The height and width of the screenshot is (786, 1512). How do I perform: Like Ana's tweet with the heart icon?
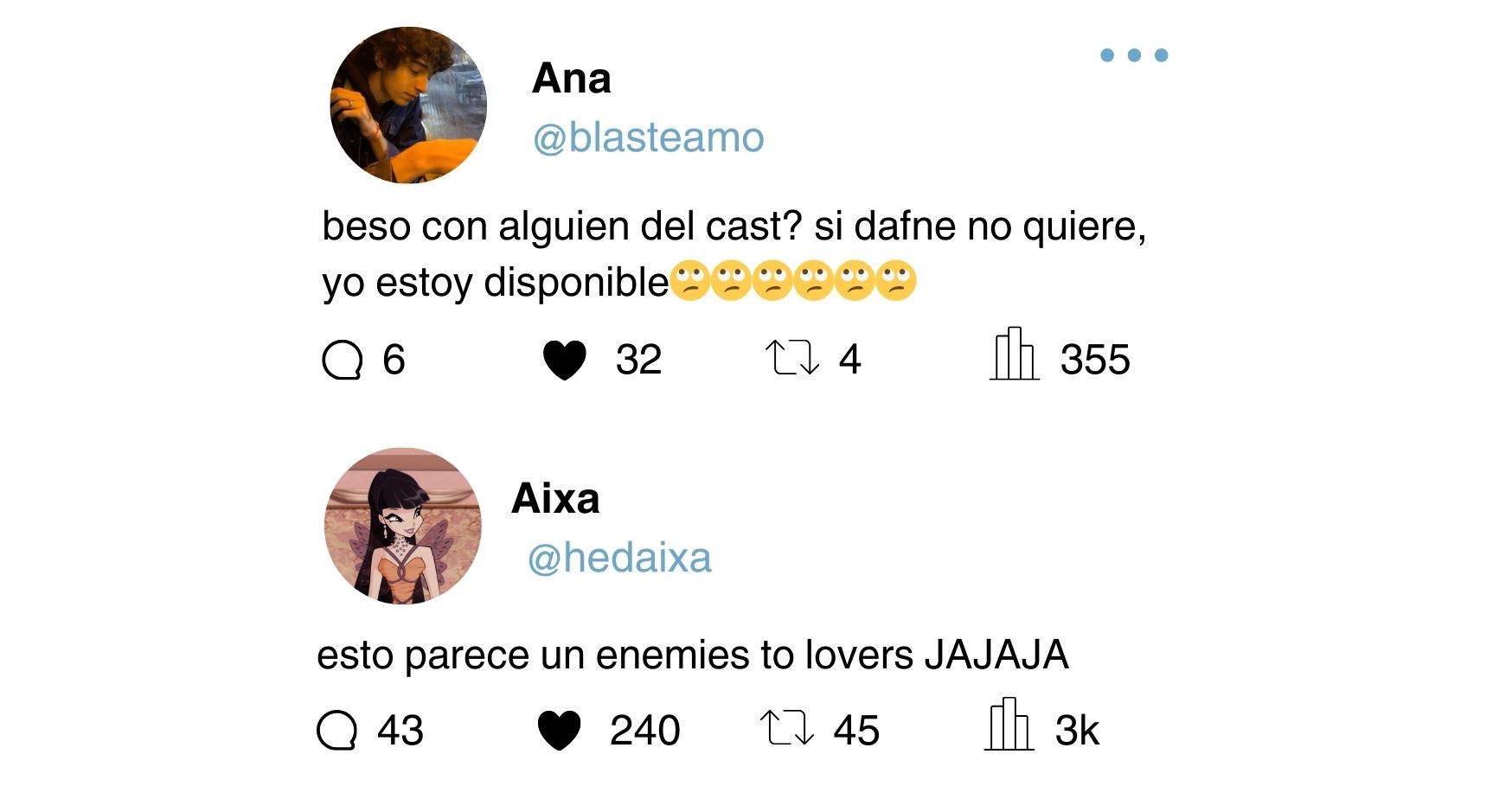(564, 361)
